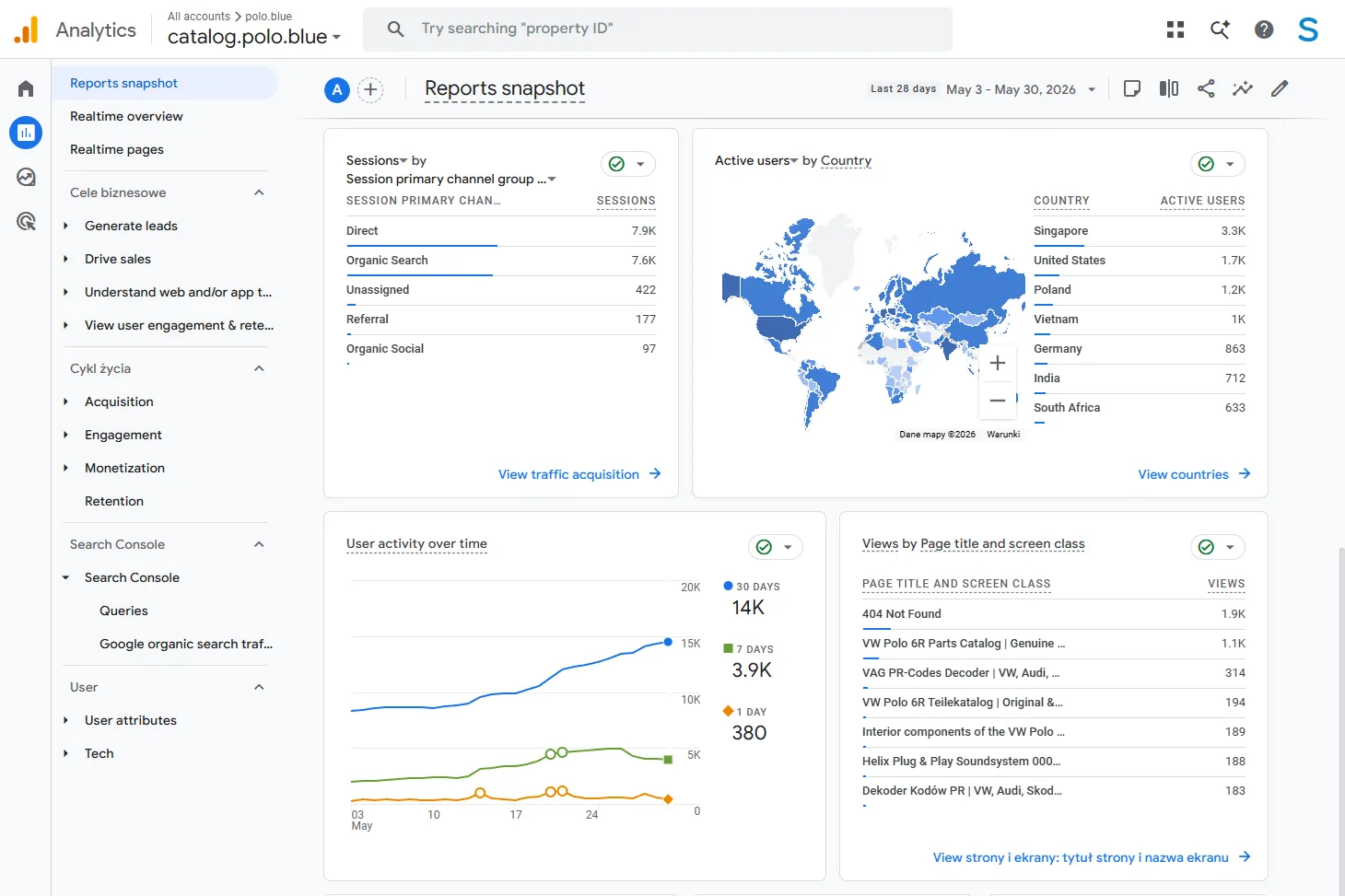The height and width of the screenshot is (896, 1345).
Task: Click the Reports snapshot title heading
Action: click(x=505, y=88)
